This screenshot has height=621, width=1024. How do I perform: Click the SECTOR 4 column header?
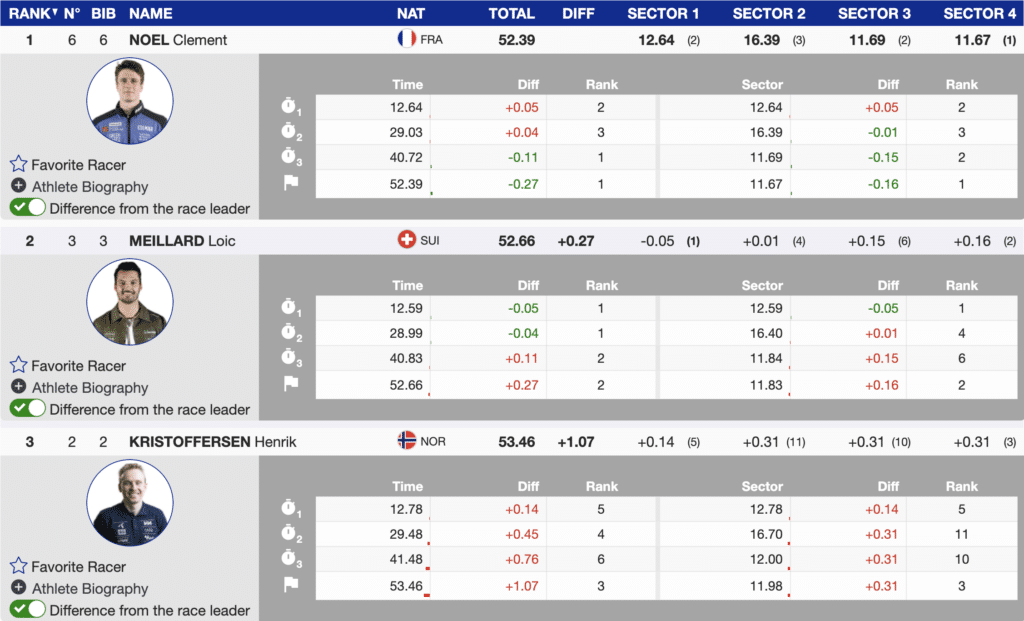(979, 14)
